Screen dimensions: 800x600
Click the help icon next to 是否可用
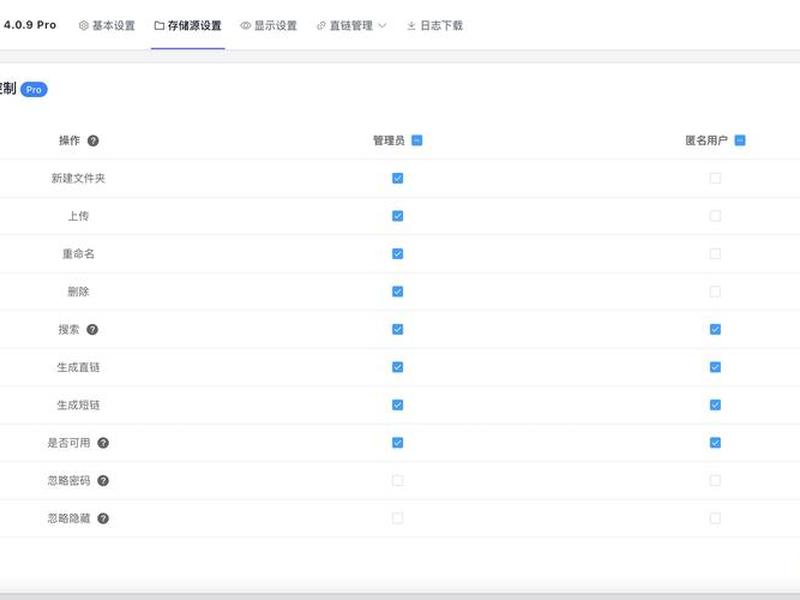click(103, 443)
